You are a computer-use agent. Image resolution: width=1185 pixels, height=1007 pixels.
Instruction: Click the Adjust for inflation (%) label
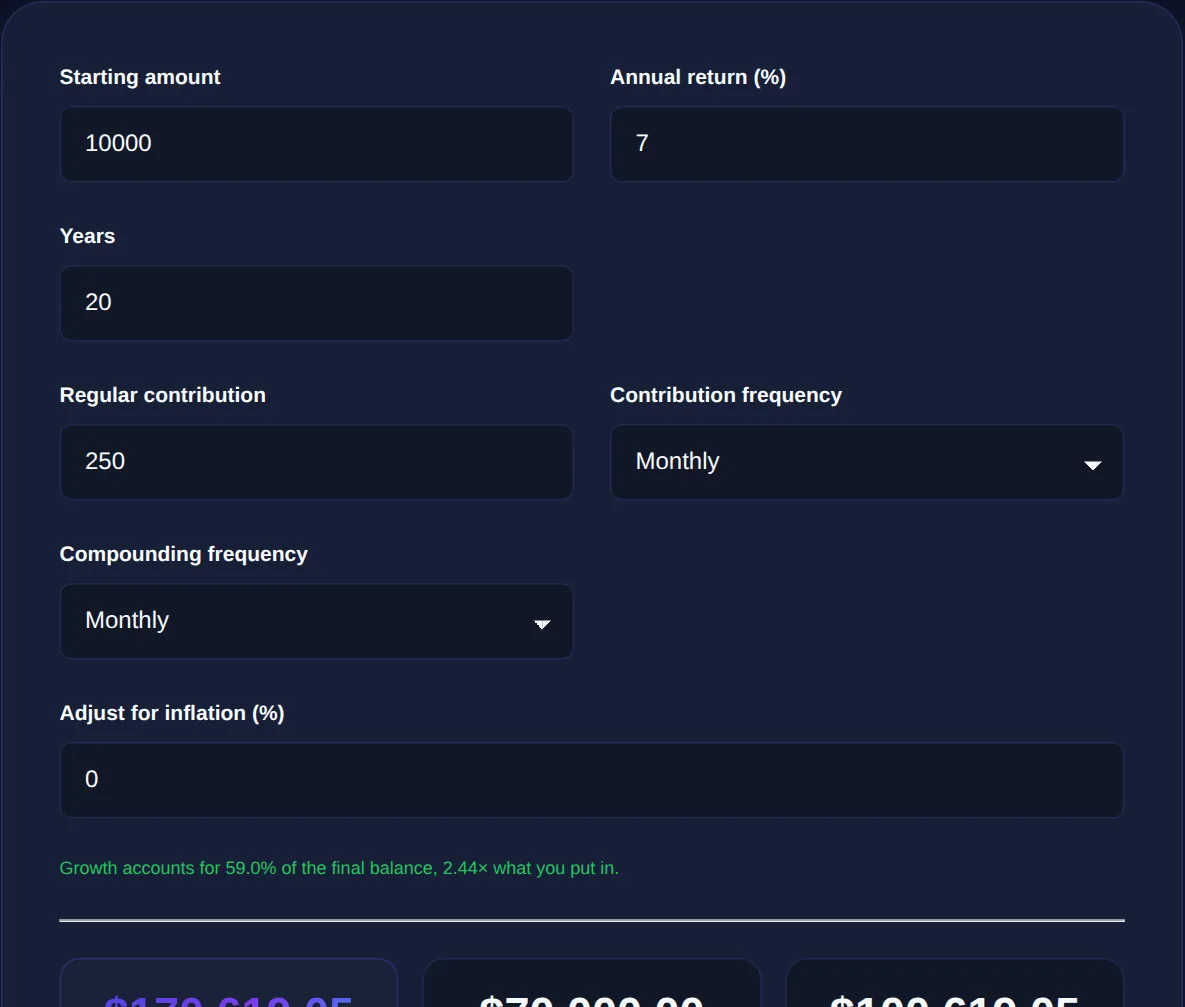172,713
